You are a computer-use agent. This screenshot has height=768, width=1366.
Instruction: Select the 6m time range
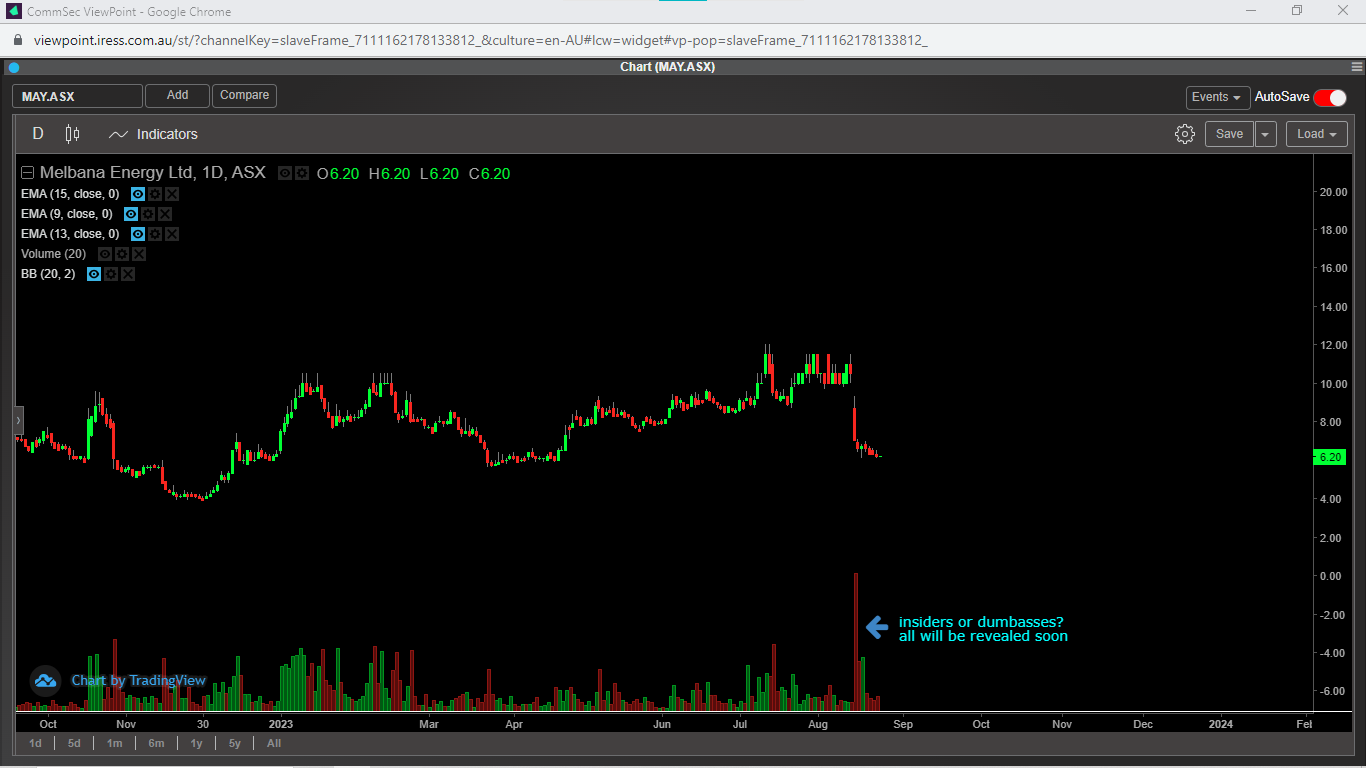coord(156,743)
